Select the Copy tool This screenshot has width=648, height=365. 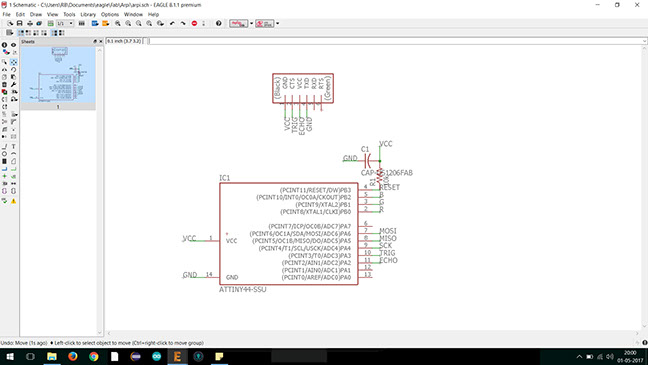[x=4, y=77]
